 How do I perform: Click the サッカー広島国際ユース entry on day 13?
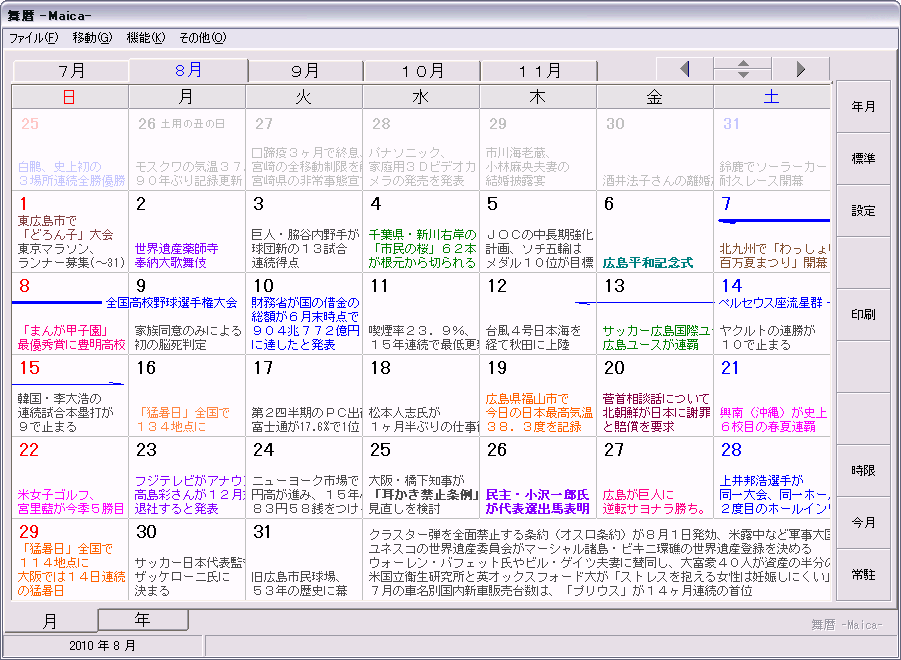point(657,338)
